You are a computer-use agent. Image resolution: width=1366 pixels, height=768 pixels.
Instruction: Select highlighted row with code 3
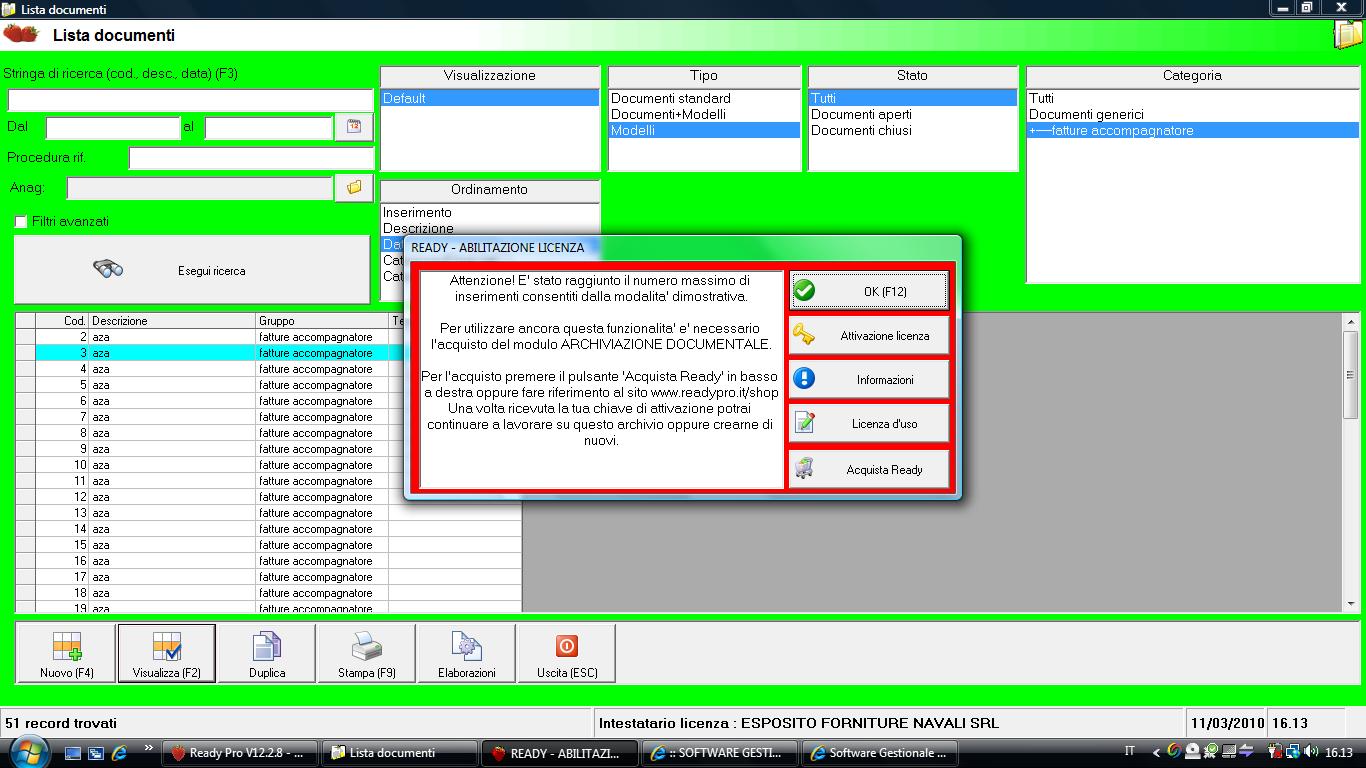[268, 353]
